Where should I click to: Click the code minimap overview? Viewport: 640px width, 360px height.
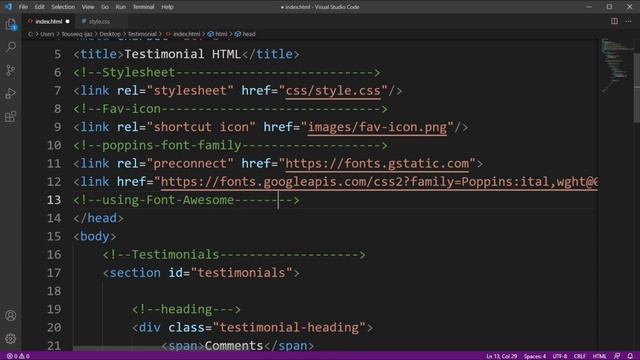pos(616,65)
